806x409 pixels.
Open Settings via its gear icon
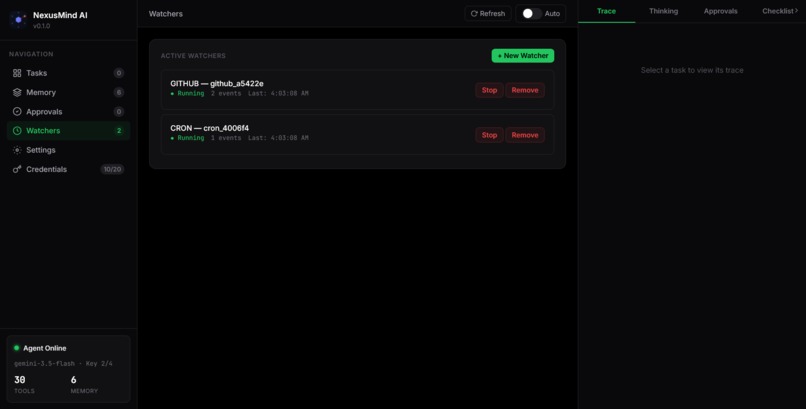point(17,150)
